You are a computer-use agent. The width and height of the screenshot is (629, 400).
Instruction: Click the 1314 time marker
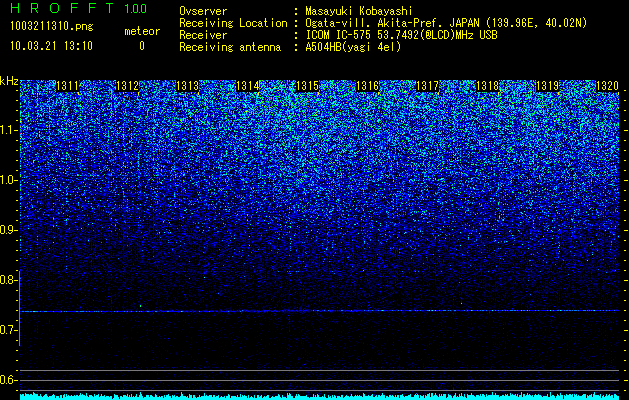tap(248, 86)
